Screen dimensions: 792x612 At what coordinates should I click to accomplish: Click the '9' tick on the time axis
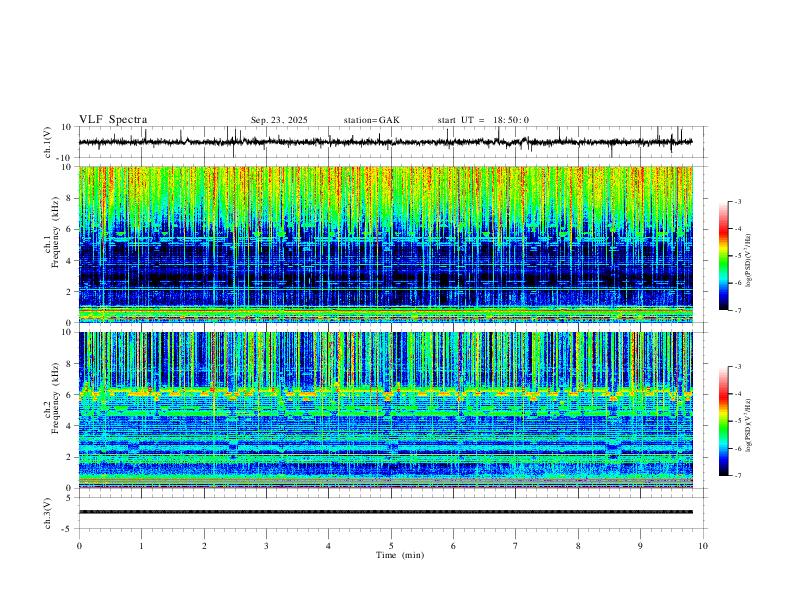[640, 546]
